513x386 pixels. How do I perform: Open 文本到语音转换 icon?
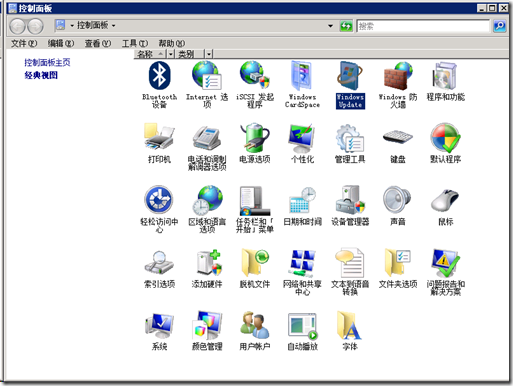[350, 272]
